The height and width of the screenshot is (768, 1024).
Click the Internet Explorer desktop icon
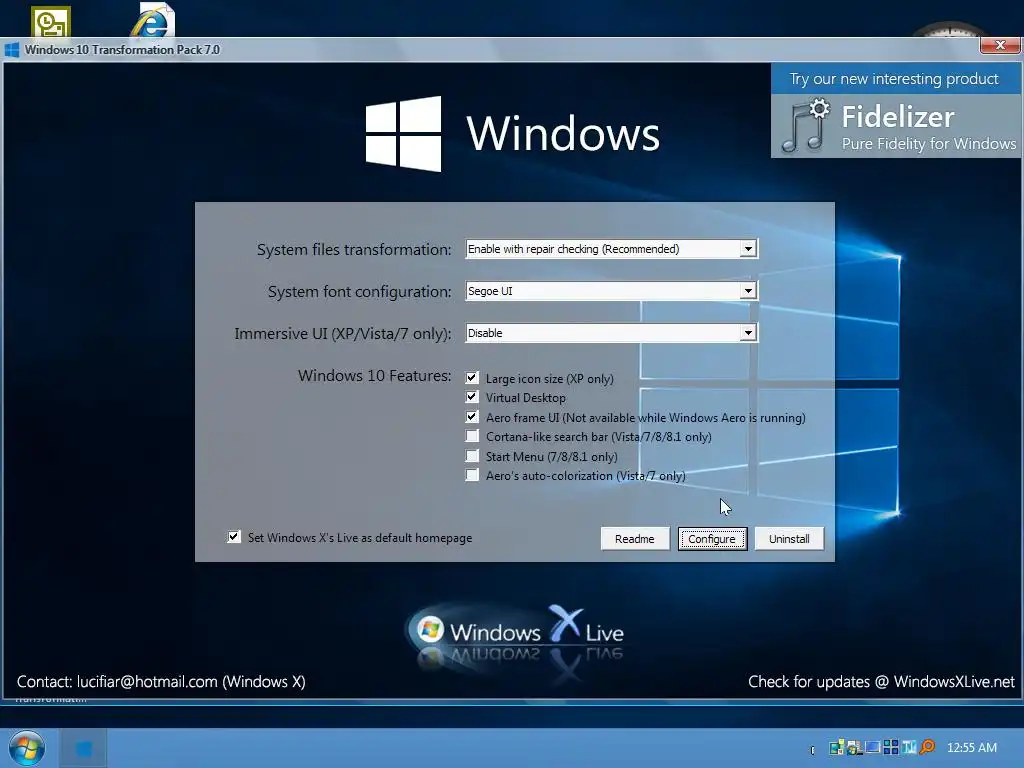153,21
